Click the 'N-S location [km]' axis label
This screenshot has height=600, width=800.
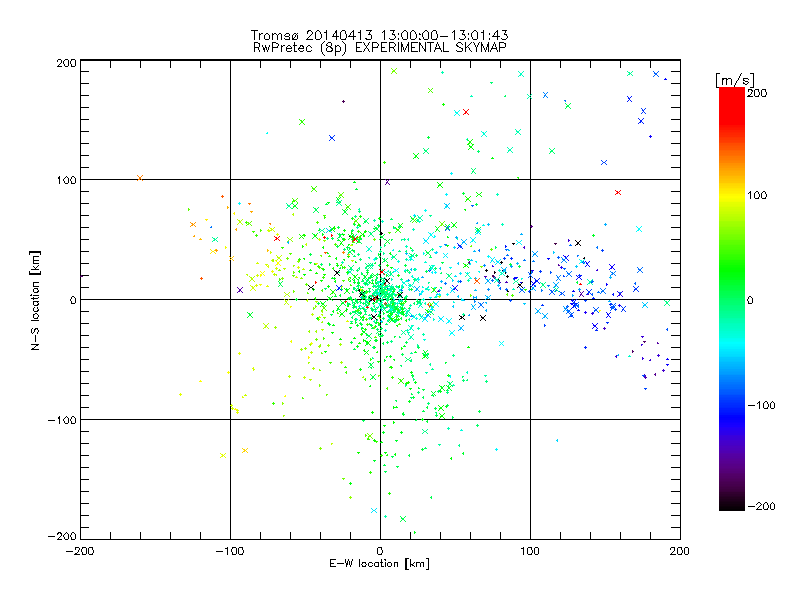35,300
